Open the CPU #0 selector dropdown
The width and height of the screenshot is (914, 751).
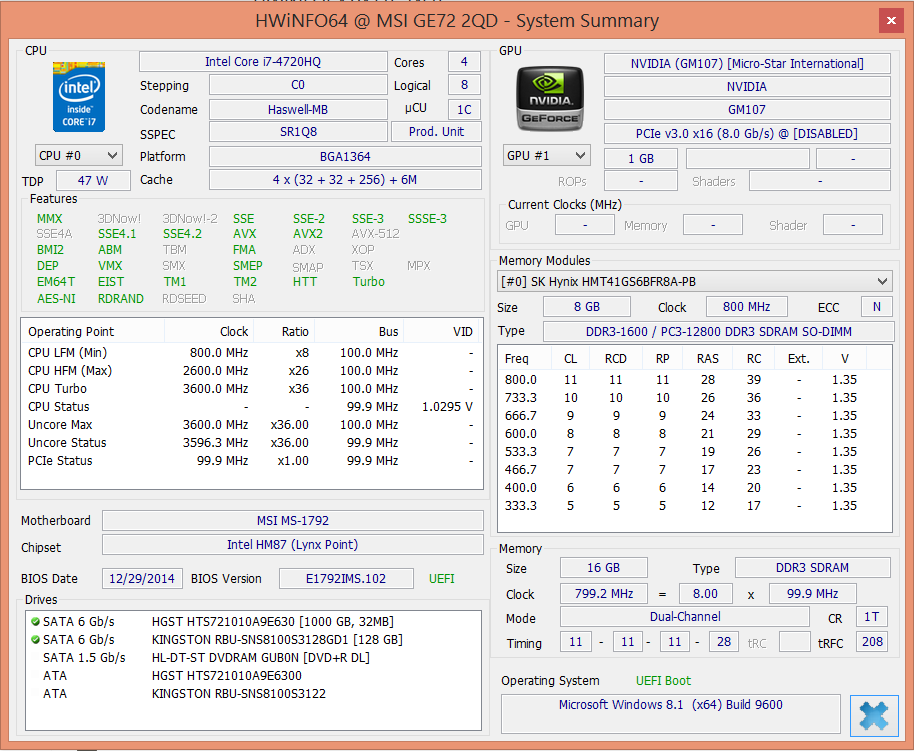(79, 156)
